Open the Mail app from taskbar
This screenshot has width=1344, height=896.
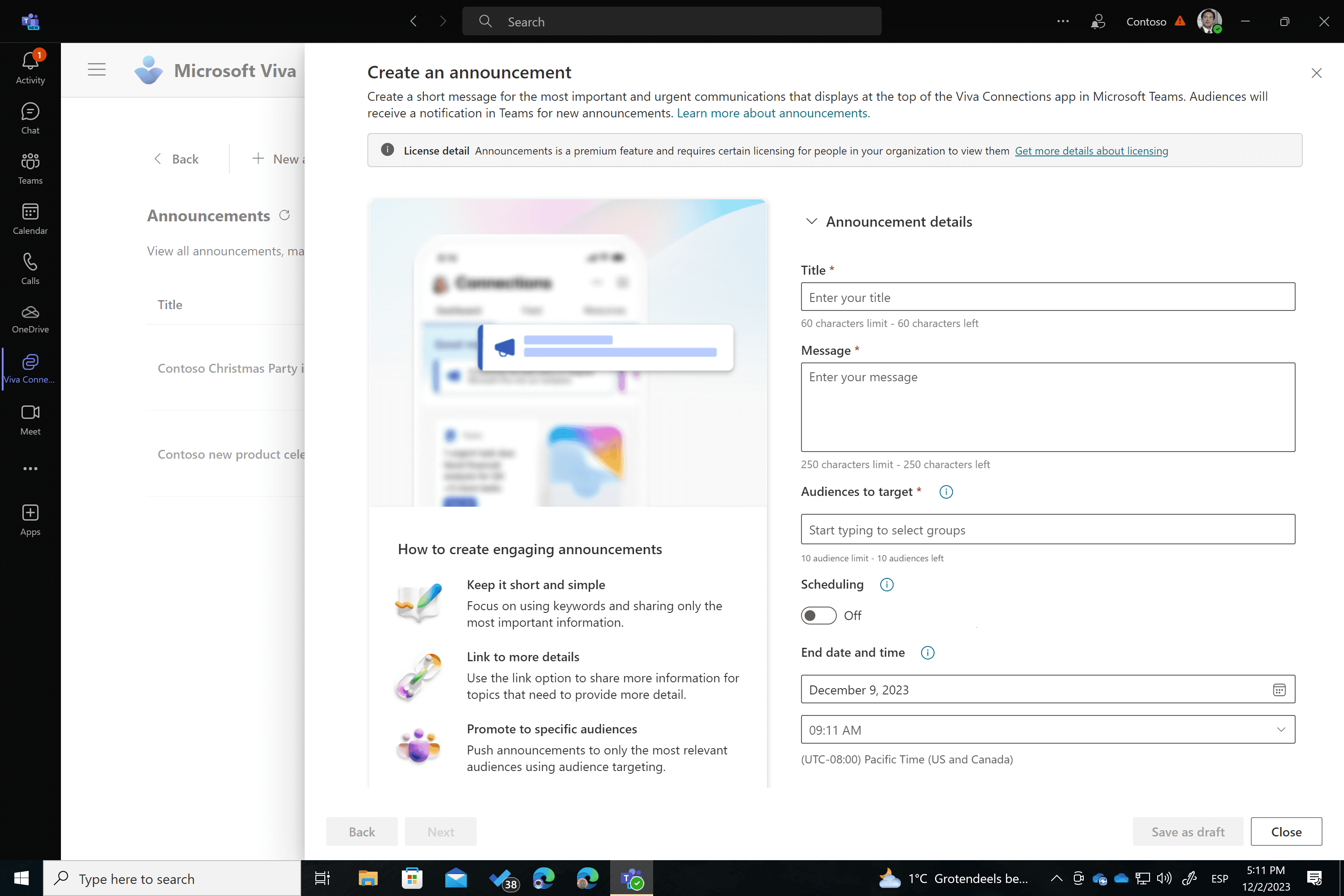click(x=456, y=878)
